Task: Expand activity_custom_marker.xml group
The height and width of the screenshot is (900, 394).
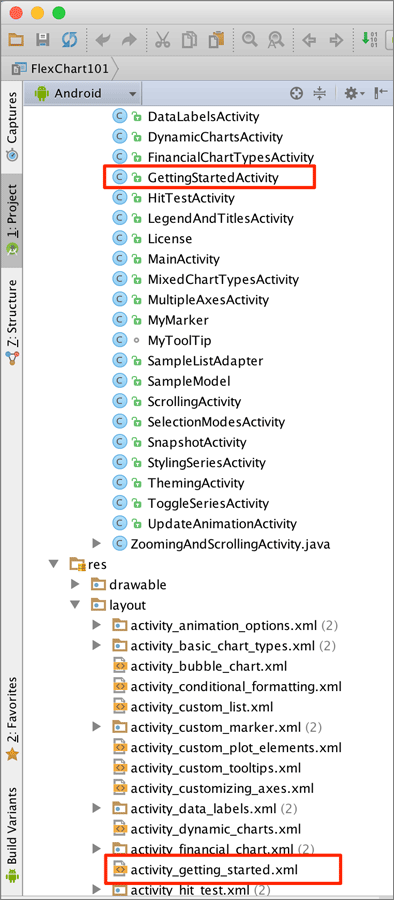Action: click(x=96, y=727)
